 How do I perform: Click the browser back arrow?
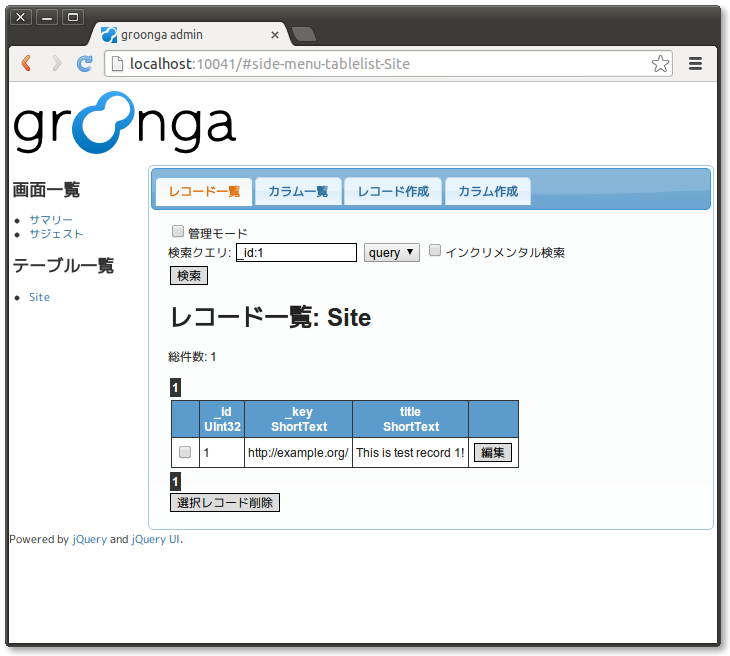coord(27,64)
